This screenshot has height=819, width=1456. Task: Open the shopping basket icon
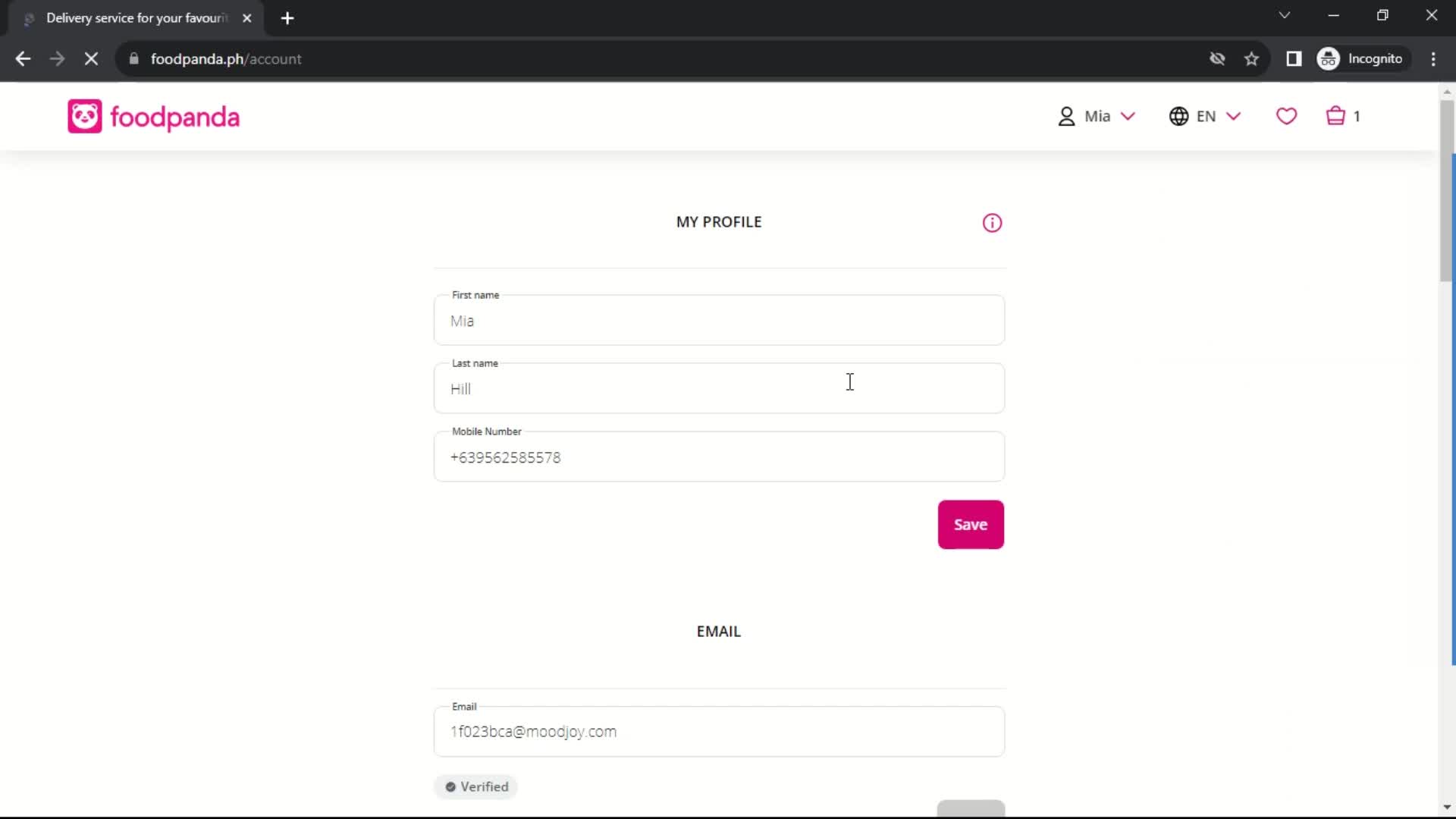1335,116
